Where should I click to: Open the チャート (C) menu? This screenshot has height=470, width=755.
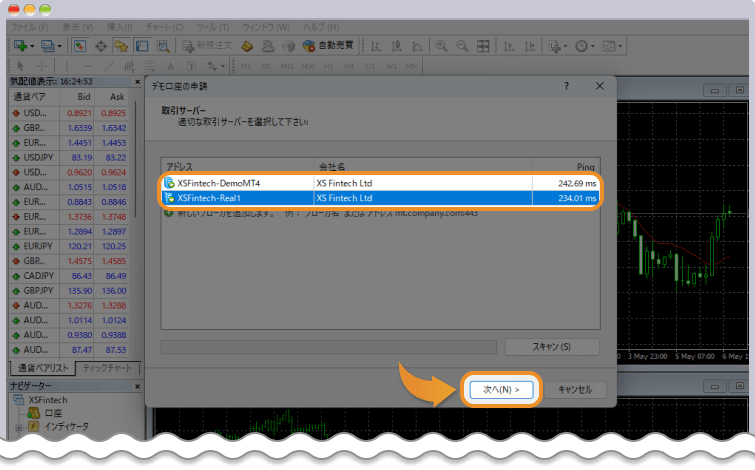pos(164,27)
